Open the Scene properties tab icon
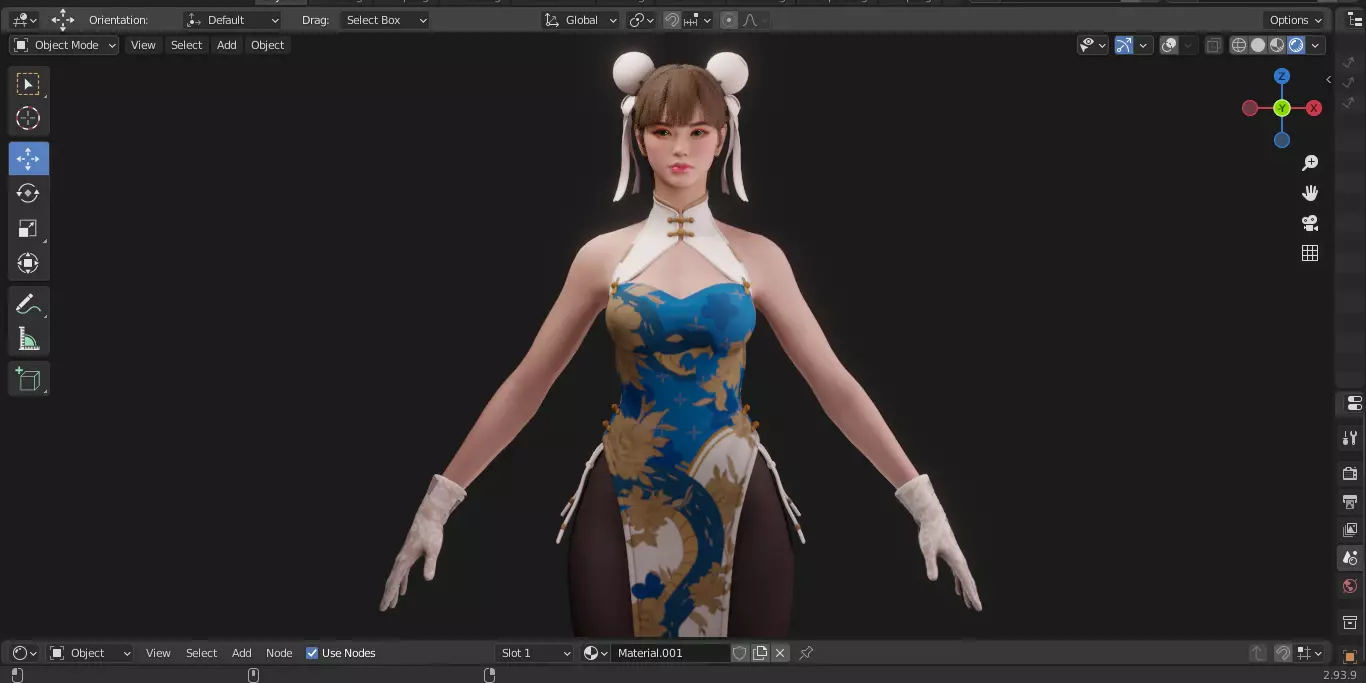 [x=1350, y=558]
